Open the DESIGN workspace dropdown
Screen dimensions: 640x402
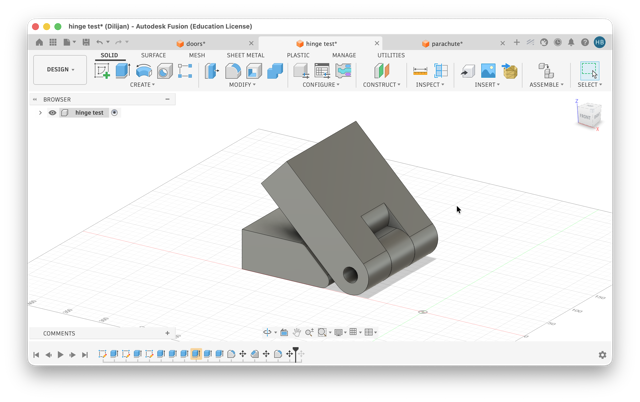60,70
